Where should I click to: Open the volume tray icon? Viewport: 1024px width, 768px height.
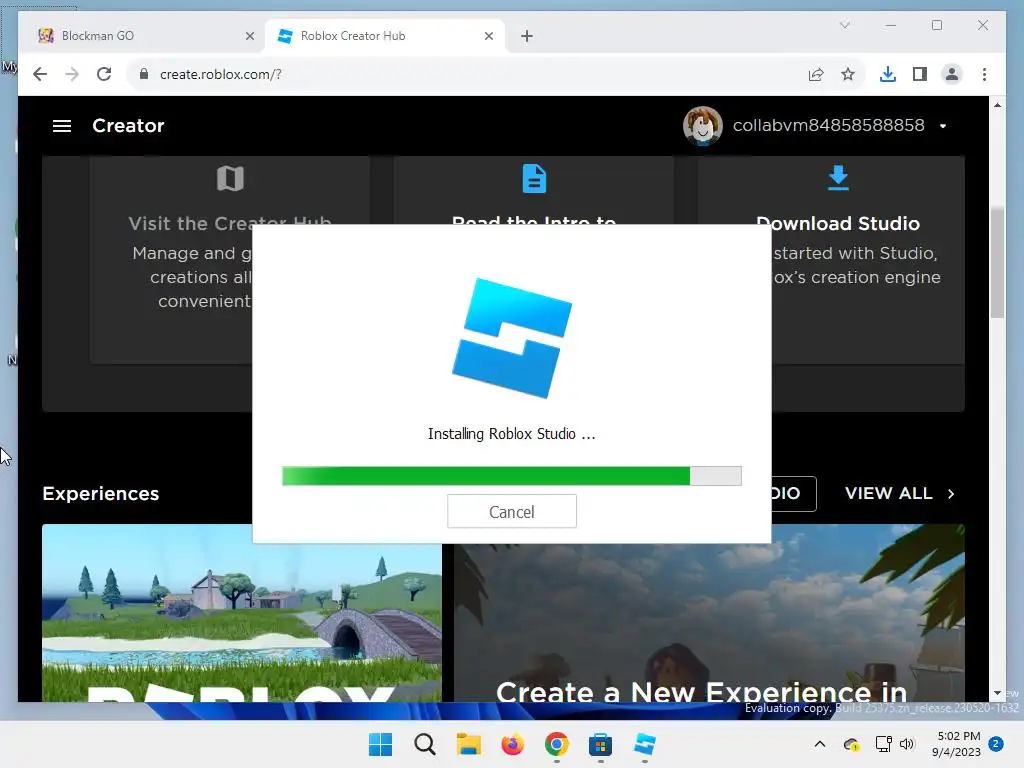click(906, 744)
